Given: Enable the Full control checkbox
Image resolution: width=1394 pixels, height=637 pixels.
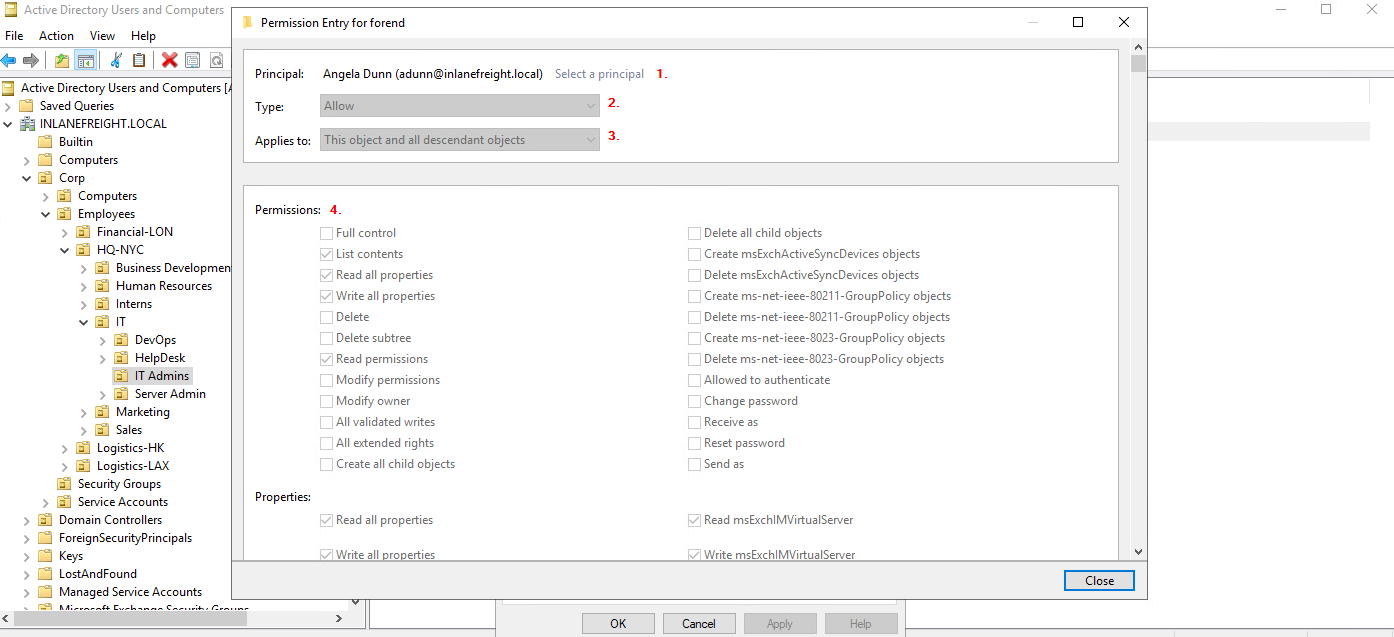Looking at the screenshot, I should tap(327, 233).
